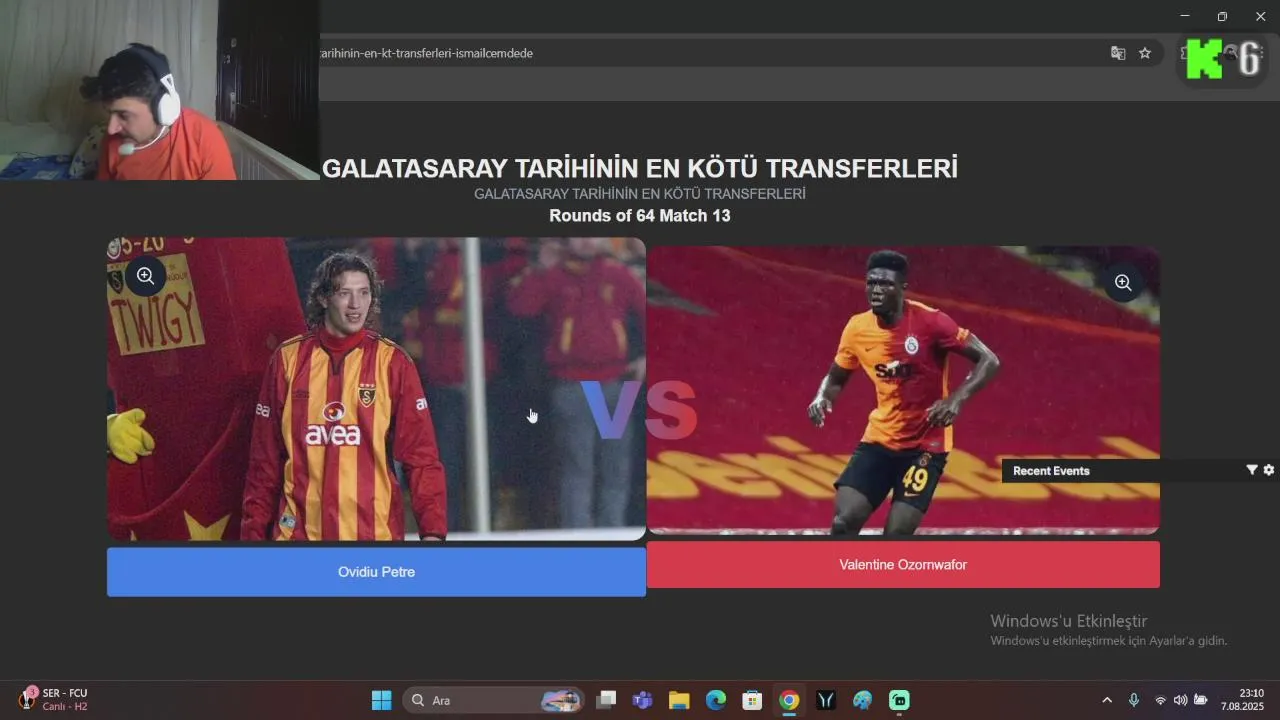Switch to Google Chrome on the taskbar
The height and width of the screenshot is (720, 1280).
click(x=789, y=700)
